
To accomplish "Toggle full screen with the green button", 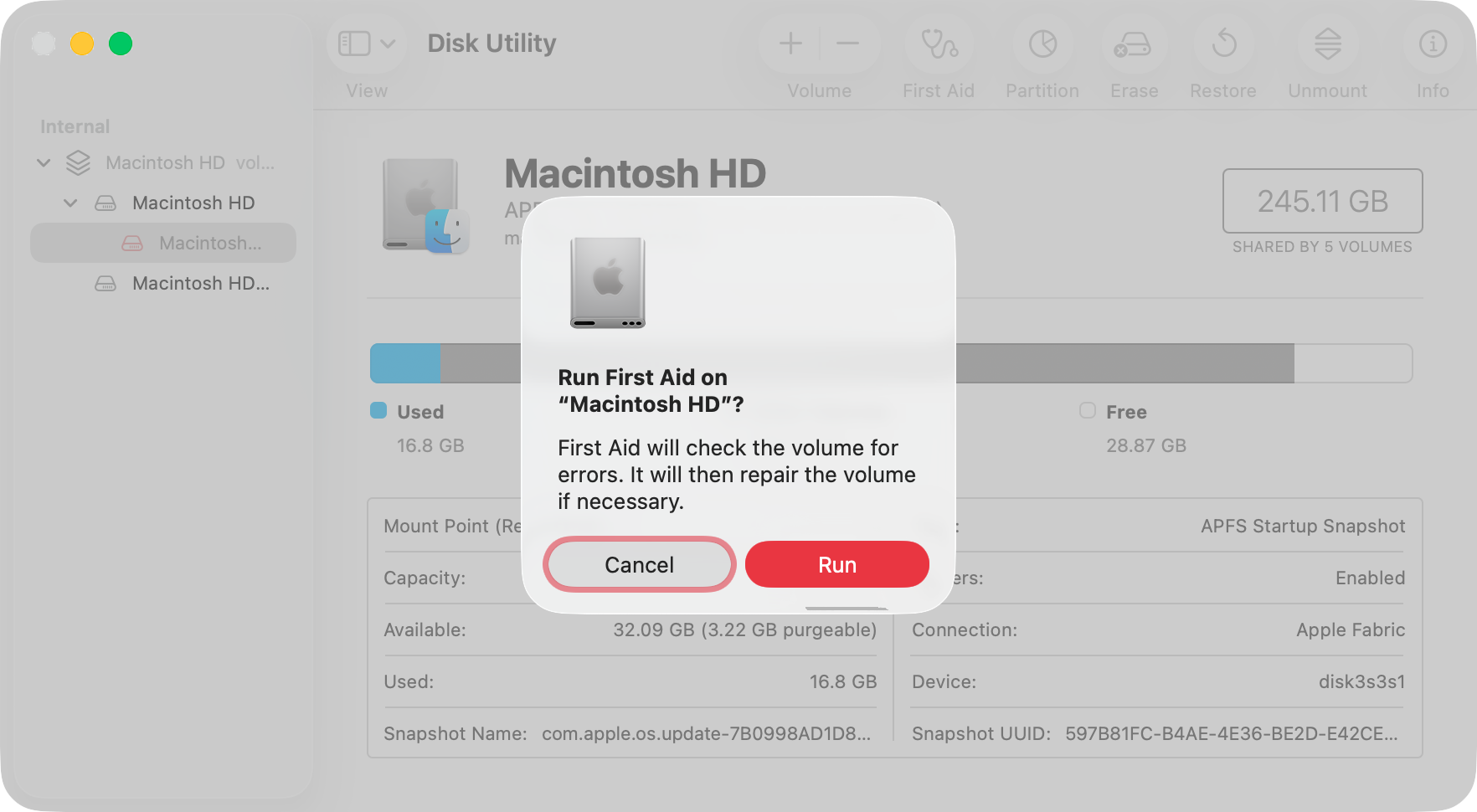I will coord(121,44).
